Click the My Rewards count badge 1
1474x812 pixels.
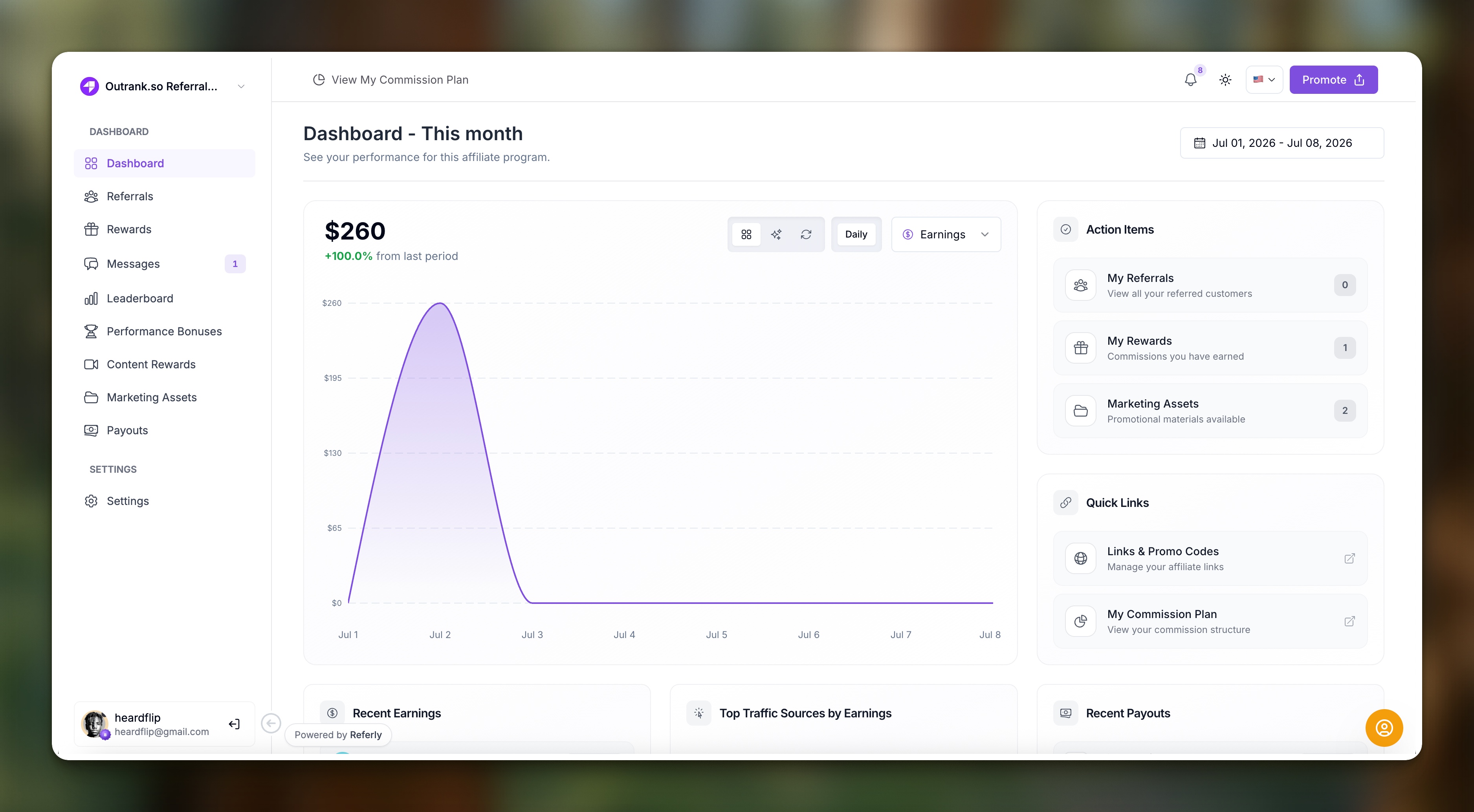[x=1345, y=348]
